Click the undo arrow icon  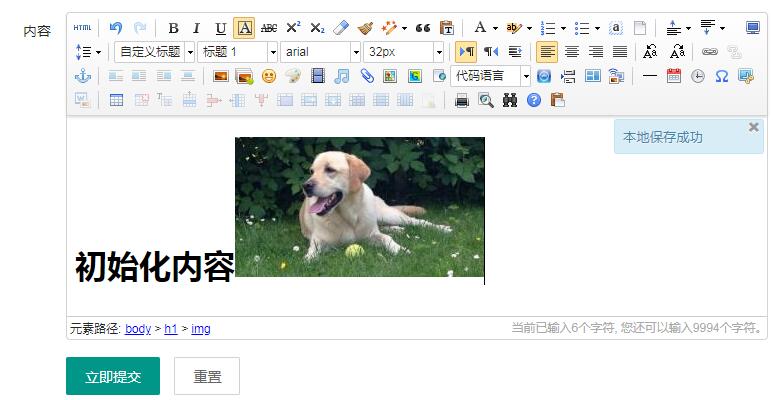click(x=116, y=28)
